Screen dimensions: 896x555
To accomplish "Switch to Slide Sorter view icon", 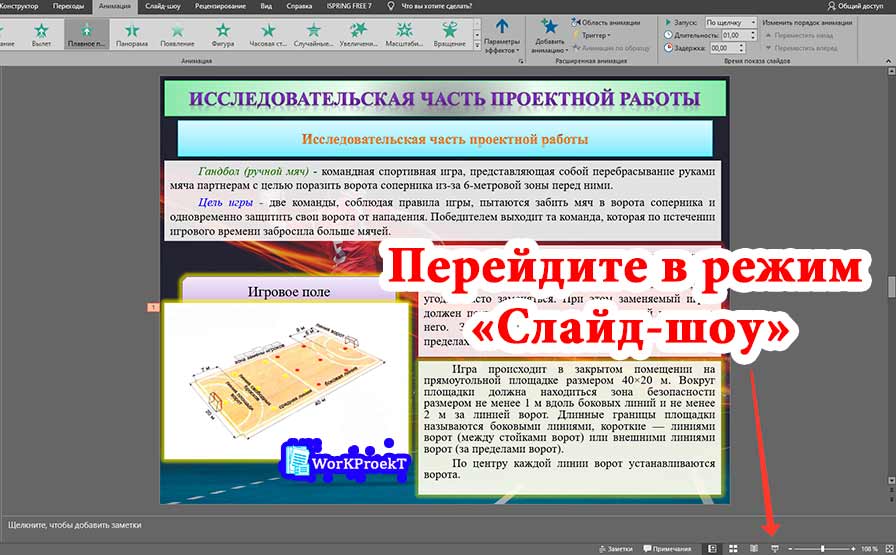I will click(733, 549).
